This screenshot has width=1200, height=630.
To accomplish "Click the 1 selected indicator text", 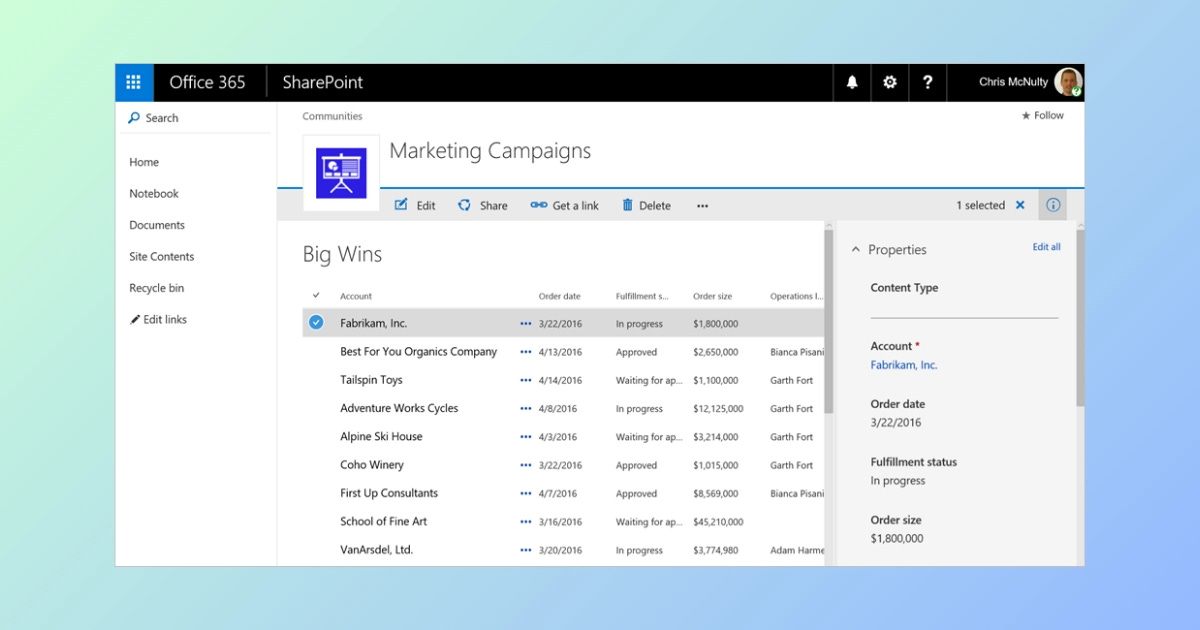I will (x=980, y=205).
